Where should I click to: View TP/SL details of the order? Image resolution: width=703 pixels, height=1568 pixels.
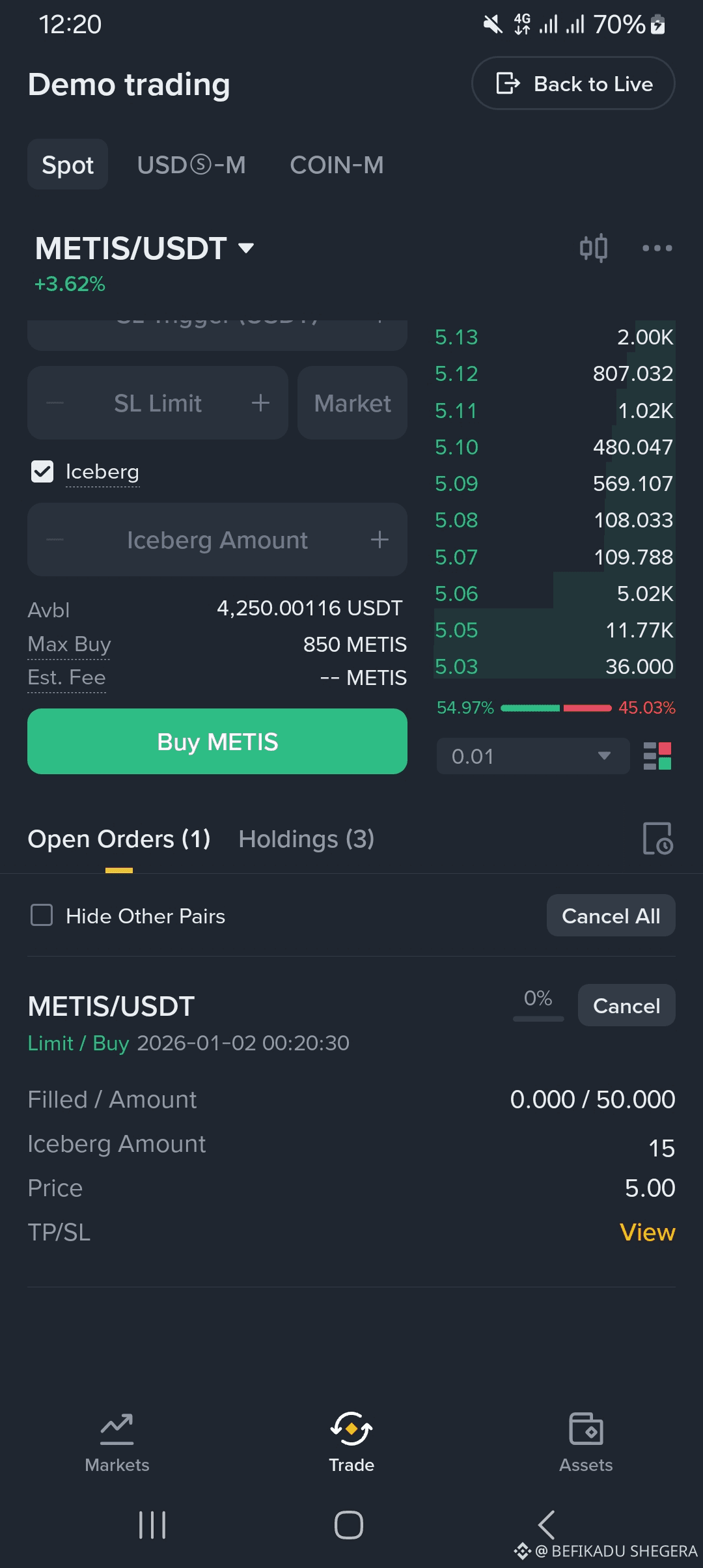(647, 1232)
